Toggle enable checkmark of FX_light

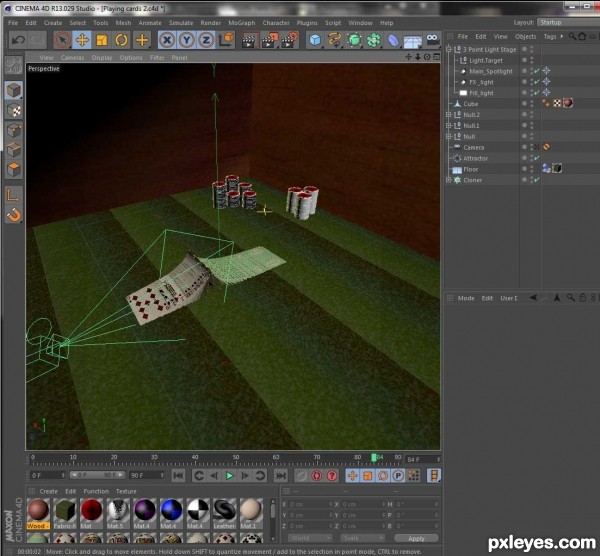click(x=536, y=82)
